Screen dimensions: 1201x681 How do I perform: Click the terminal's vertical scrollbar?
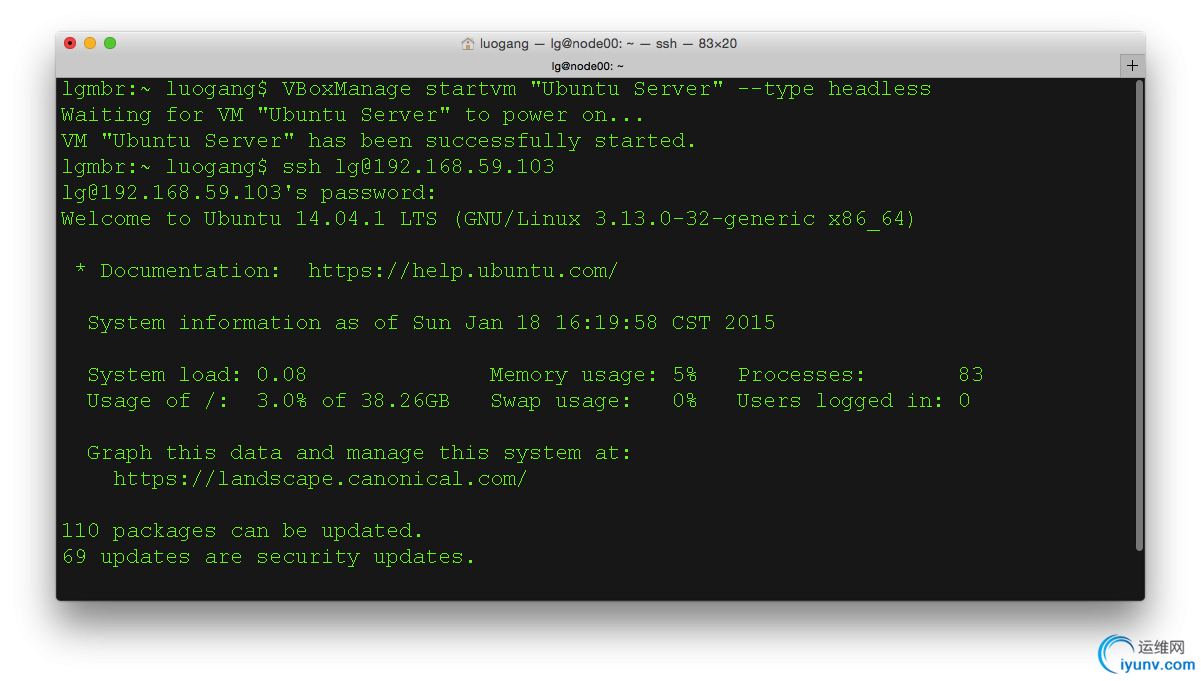click(1139, 315)
